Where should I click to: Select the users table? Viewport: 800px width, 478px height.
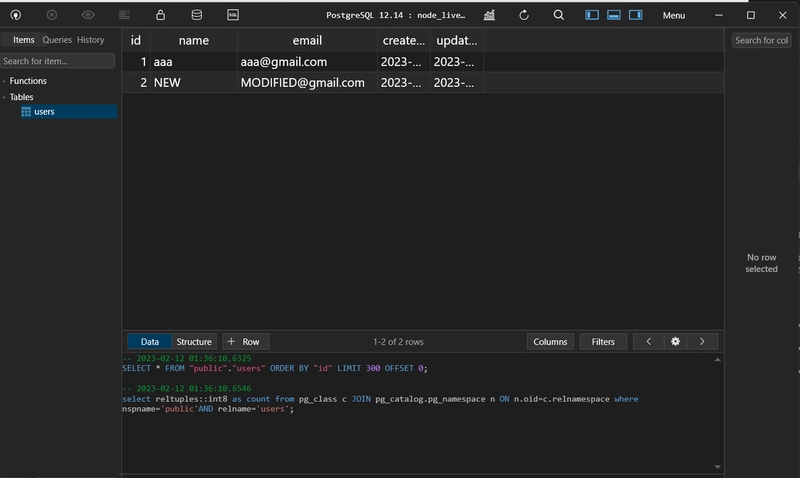click(x=68, y=111)
